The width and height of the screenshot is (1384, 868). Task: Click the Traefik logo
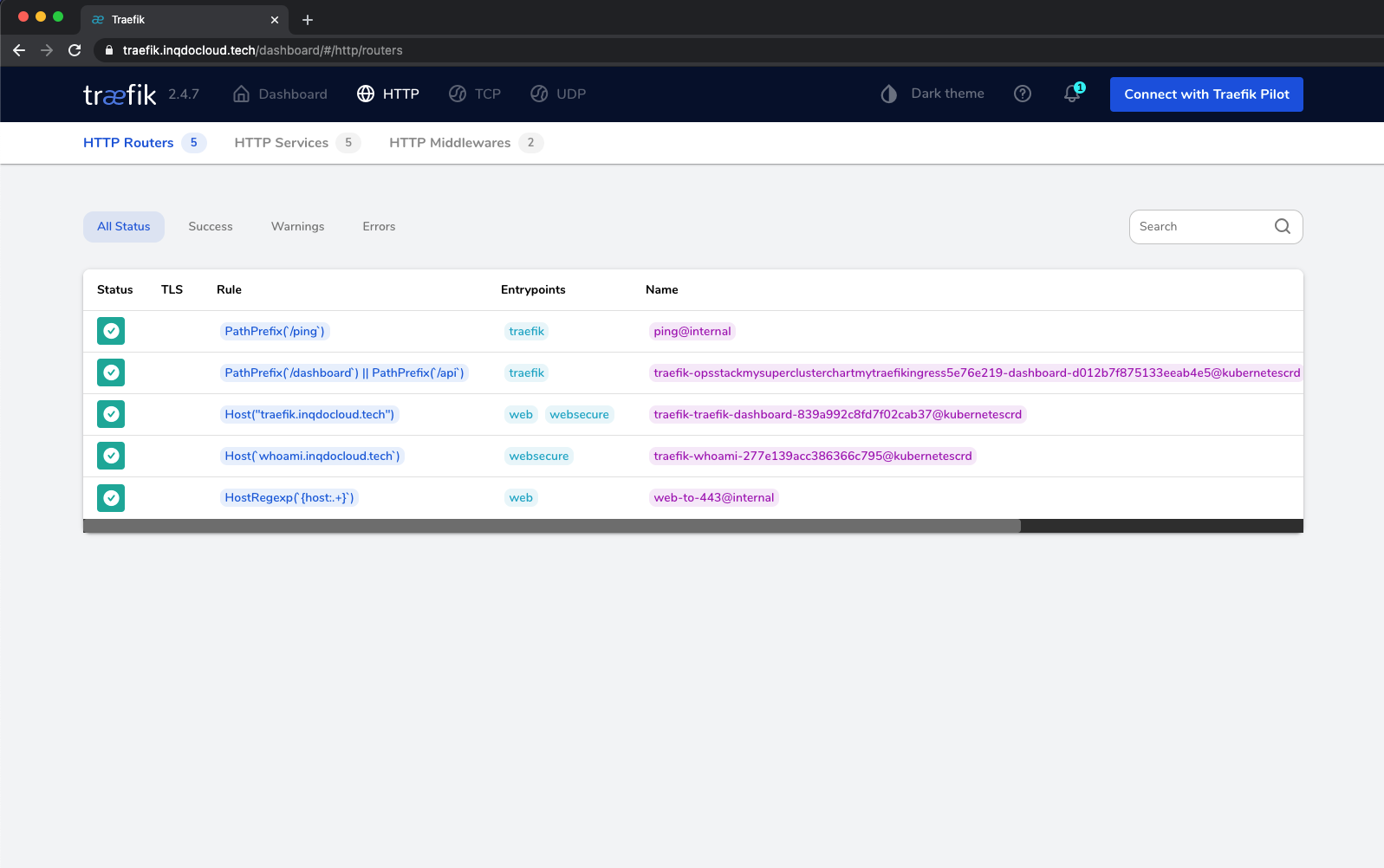click(120, 94)
